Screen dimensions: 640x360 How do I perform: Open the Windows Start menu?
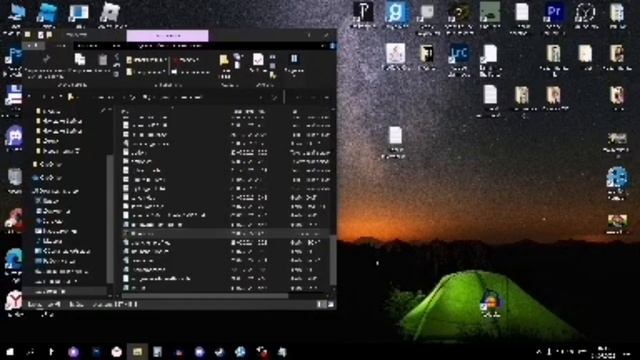10,351
